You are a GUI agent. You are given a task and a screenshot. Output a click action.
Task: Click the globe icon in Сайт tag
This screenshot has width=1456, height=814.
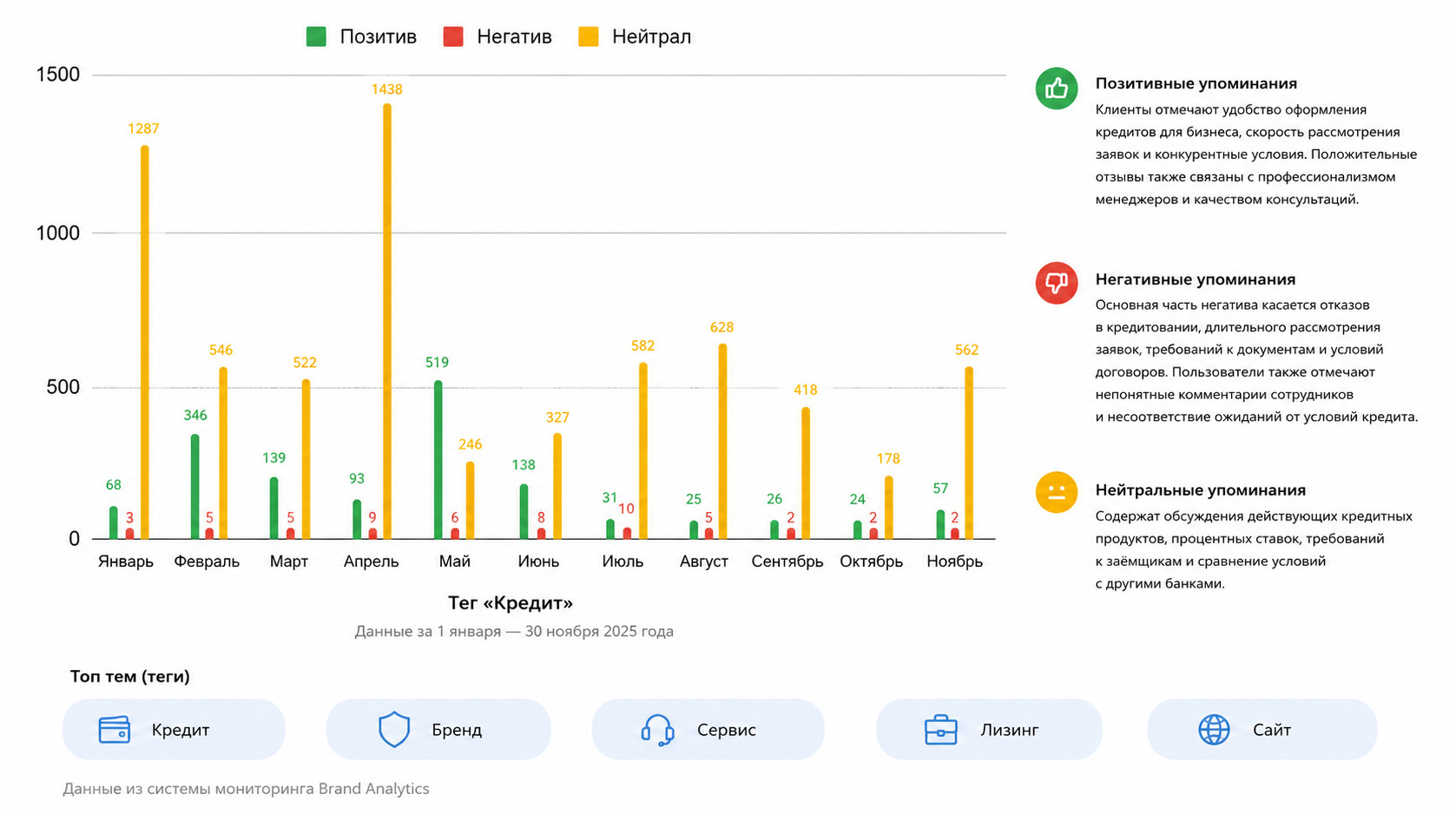(x=1214, y=730)
